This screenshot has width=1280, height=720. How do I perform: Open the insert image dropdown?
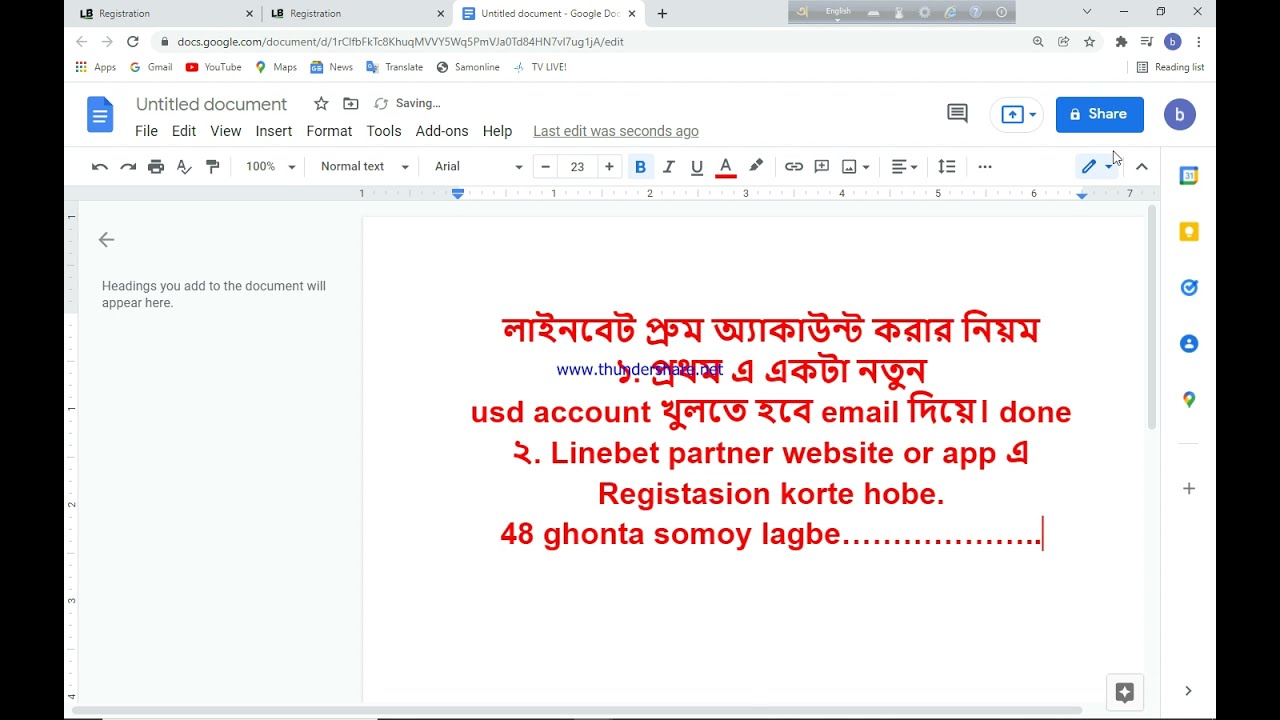click(x=856, y=167)
